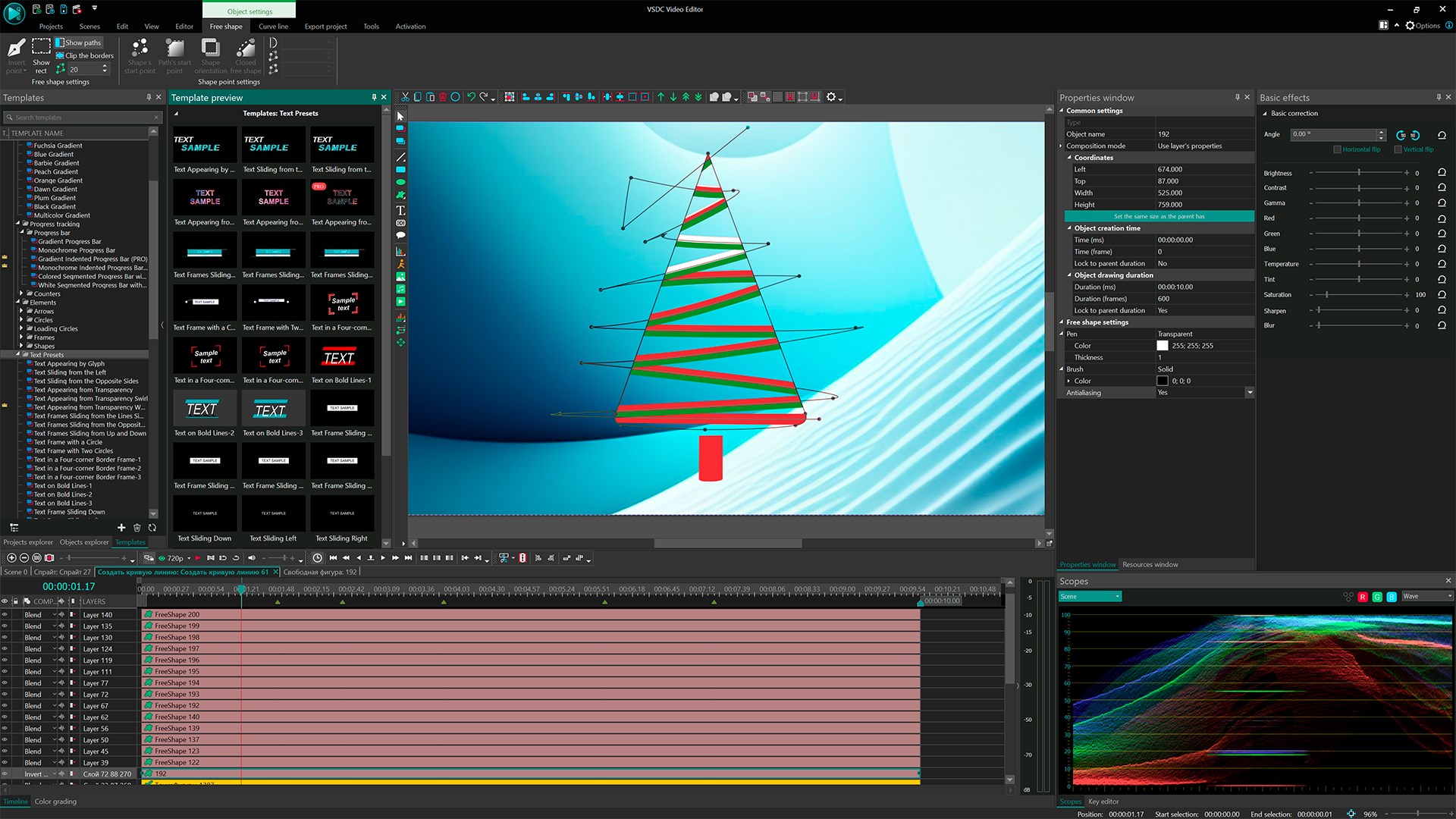Click Set the same size as the parent has
Viewport: 1456px width, 819px height.
pyautogui.click(x=1159, y=216)
